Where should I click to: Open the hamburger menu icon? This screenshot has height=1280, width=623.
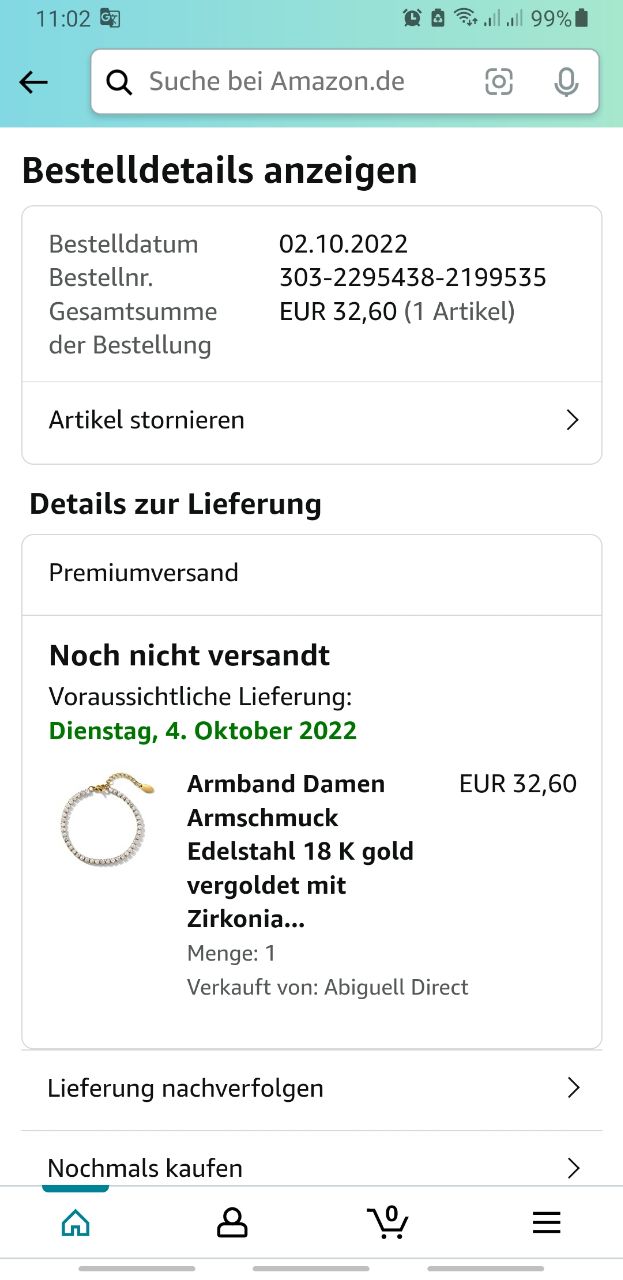click(x=546, y=1222)
